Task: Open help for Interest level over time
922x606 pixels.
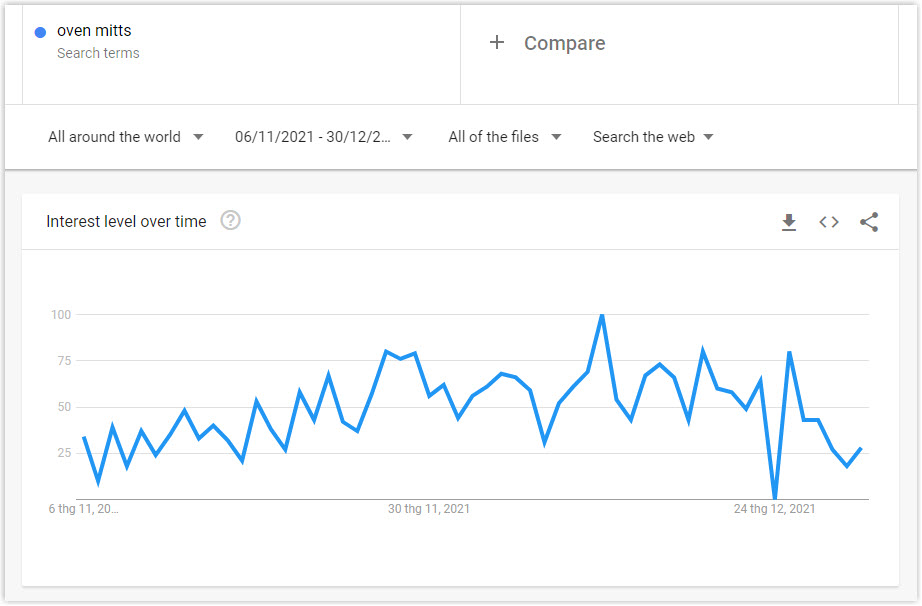Action: [230, 221]
